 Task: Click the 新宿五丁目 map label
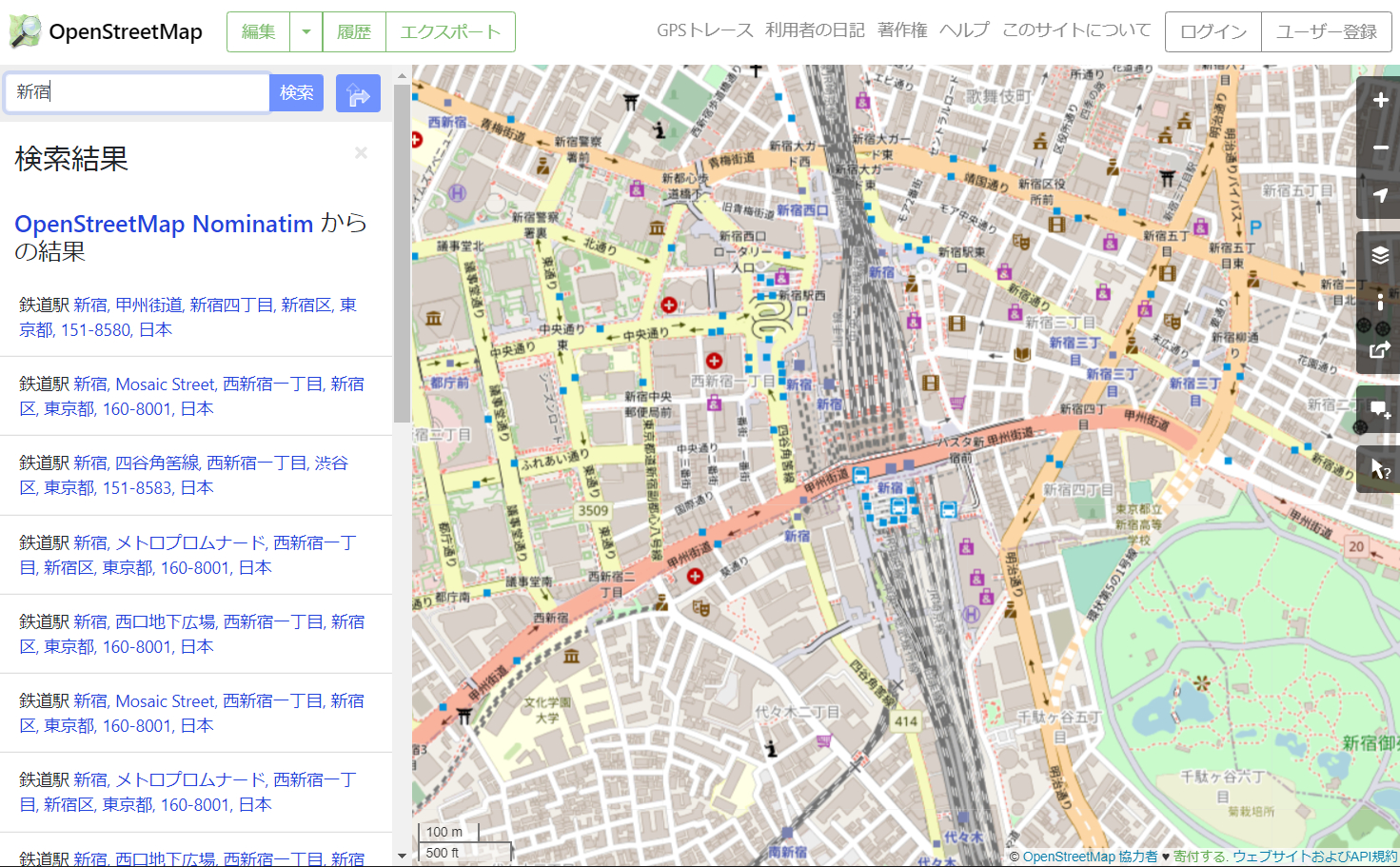coord(1297,190)
